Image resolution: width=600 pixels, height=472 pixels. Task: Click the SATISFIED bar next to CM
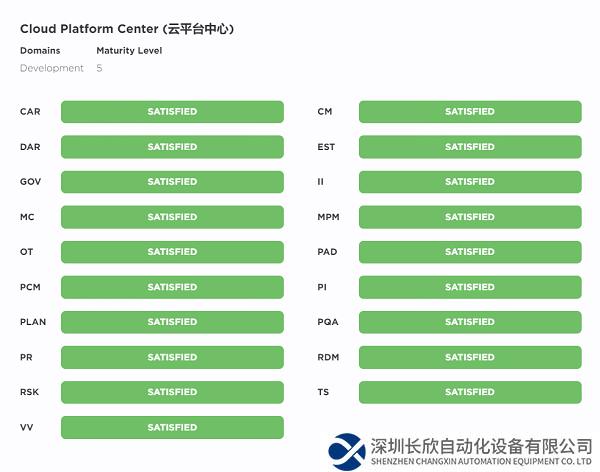(470, 112)
